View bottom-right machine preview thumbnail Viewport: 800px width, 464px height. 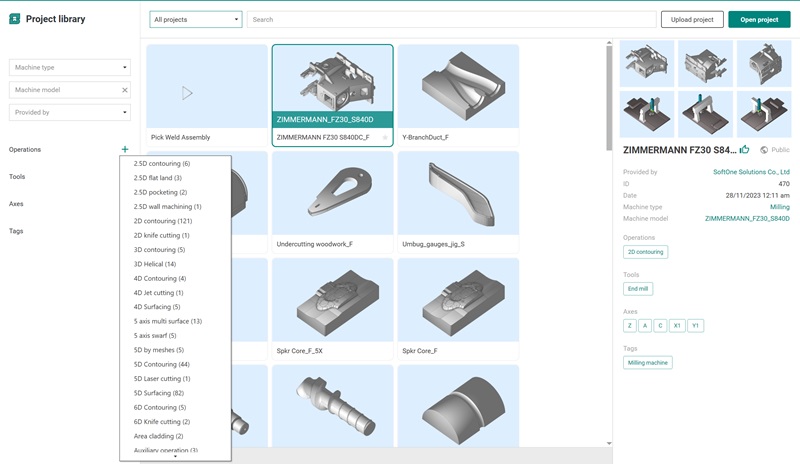[764, 114]
